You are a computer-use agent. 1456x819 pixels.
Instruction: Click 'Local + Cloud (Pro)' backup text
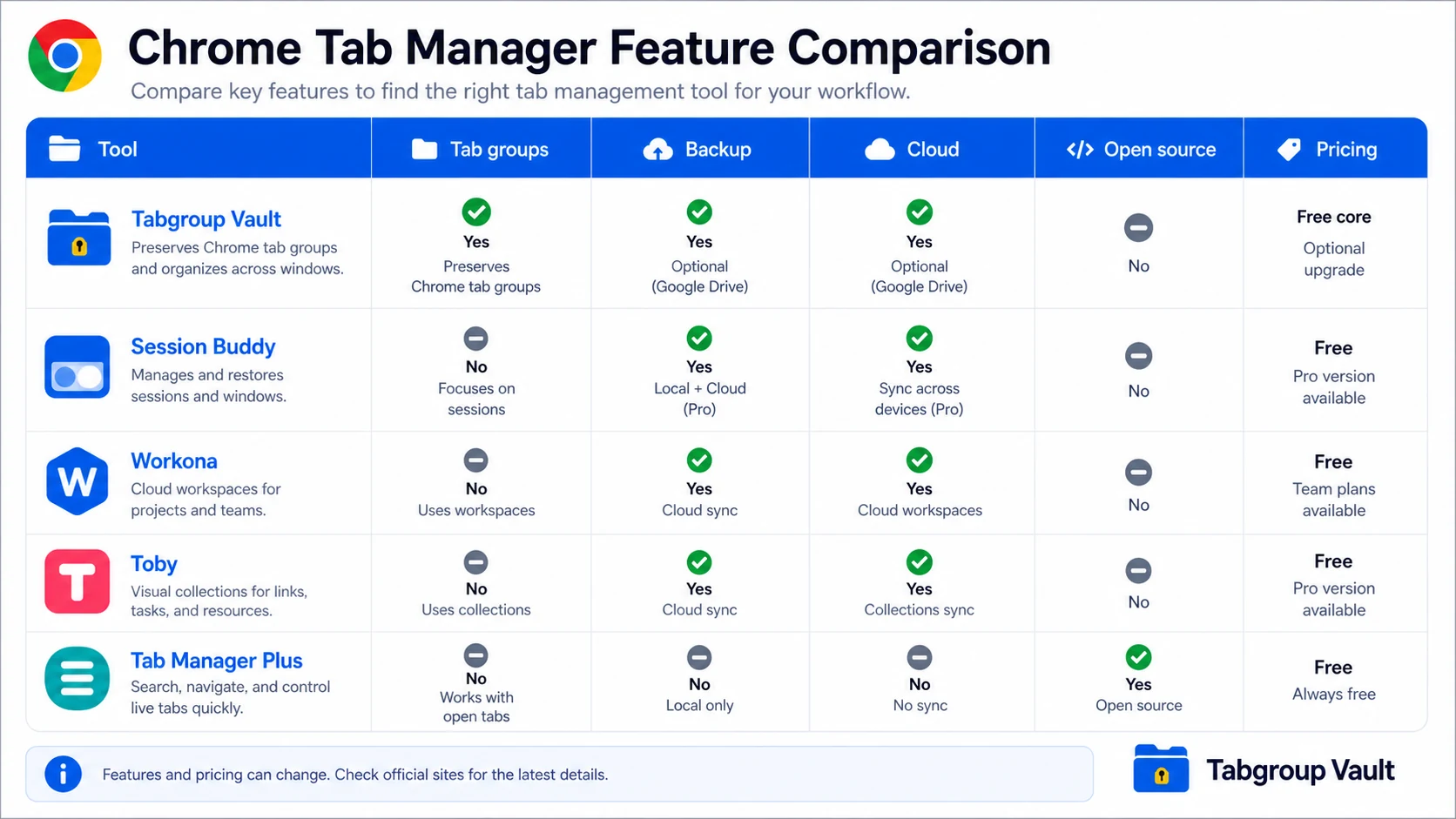pos(699,399)
